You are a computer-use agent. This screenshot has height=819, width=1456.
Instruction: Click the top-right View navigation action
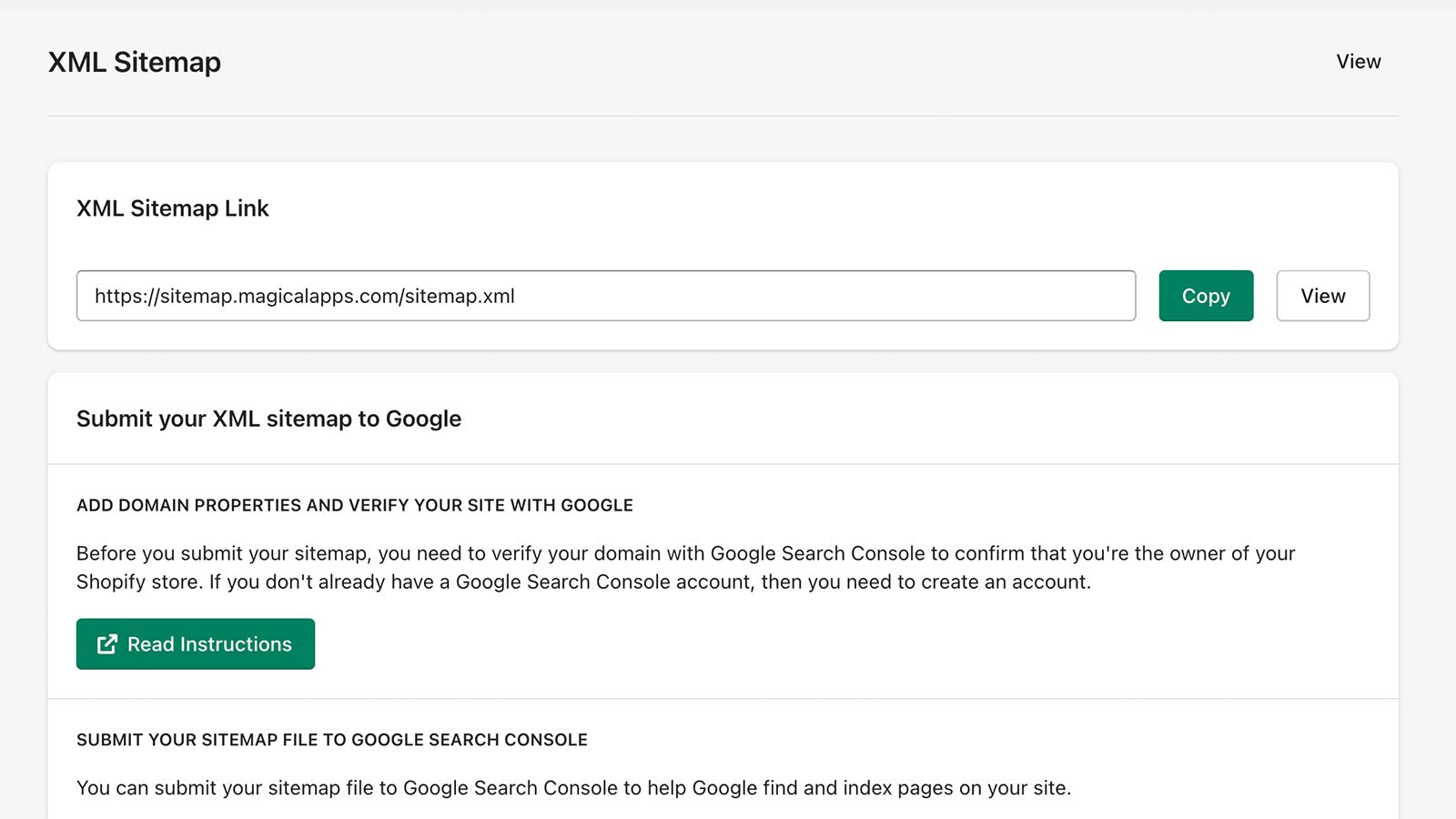click(x=1359, y=62)
